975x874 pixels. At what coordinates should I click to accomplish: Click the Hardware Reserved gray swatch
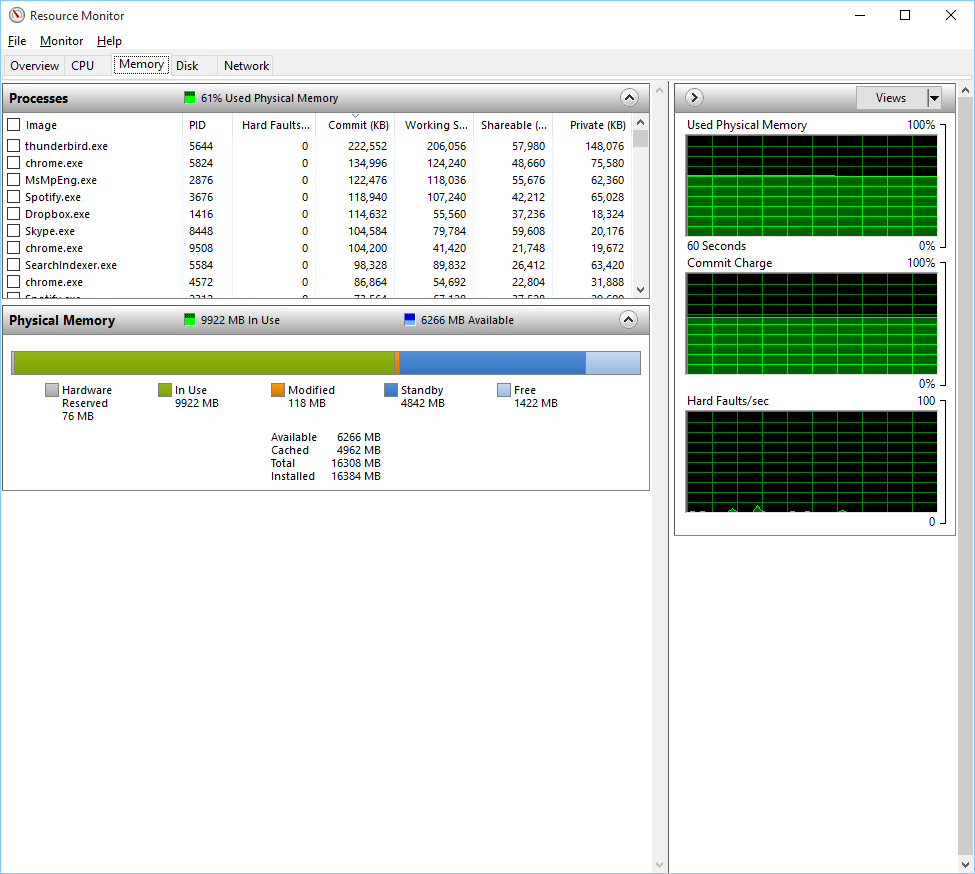coord(52,390)
